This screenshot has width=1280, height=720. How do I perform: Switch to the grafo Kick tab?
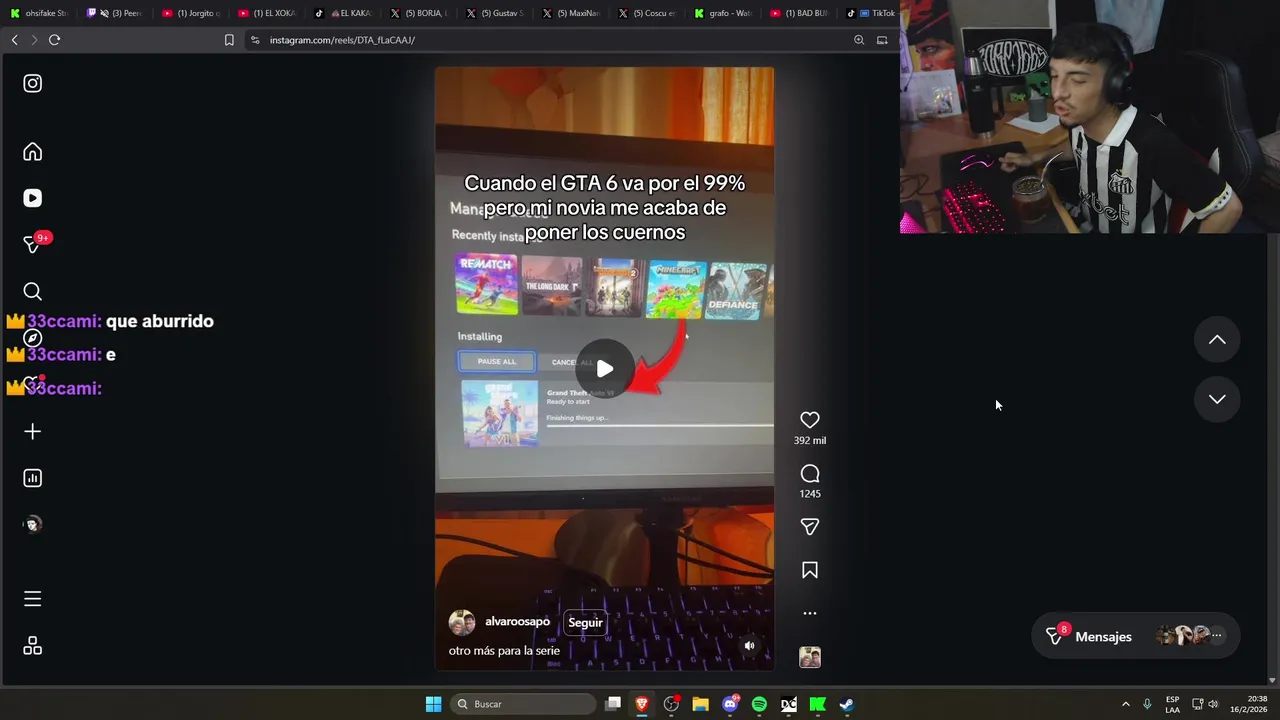click(723, 13)
